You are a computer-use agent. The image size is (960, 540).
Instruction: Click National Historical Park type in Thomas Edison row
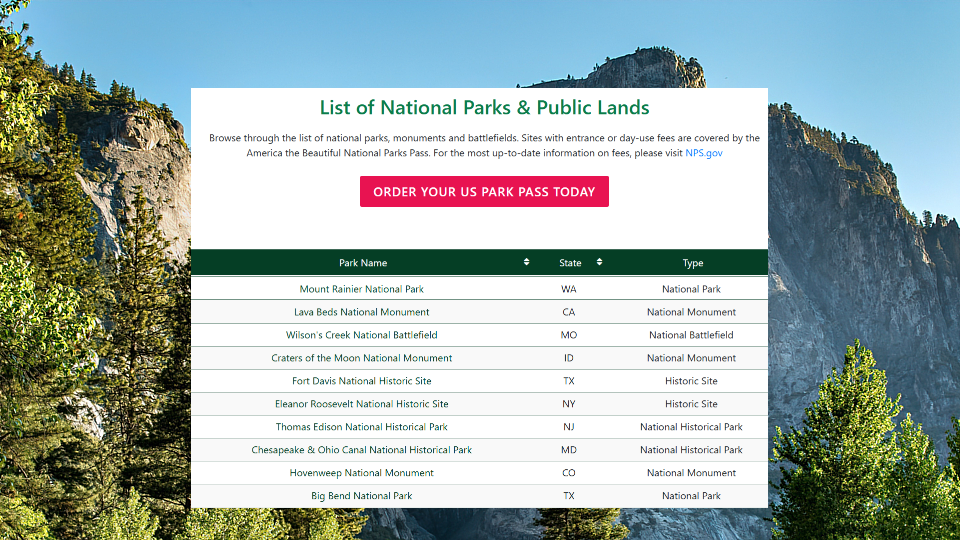point(691,427)
